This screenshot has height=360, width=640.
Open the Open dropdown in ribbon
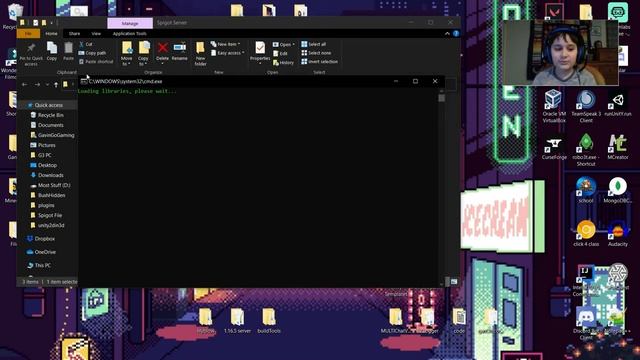[x=284, y=44]
